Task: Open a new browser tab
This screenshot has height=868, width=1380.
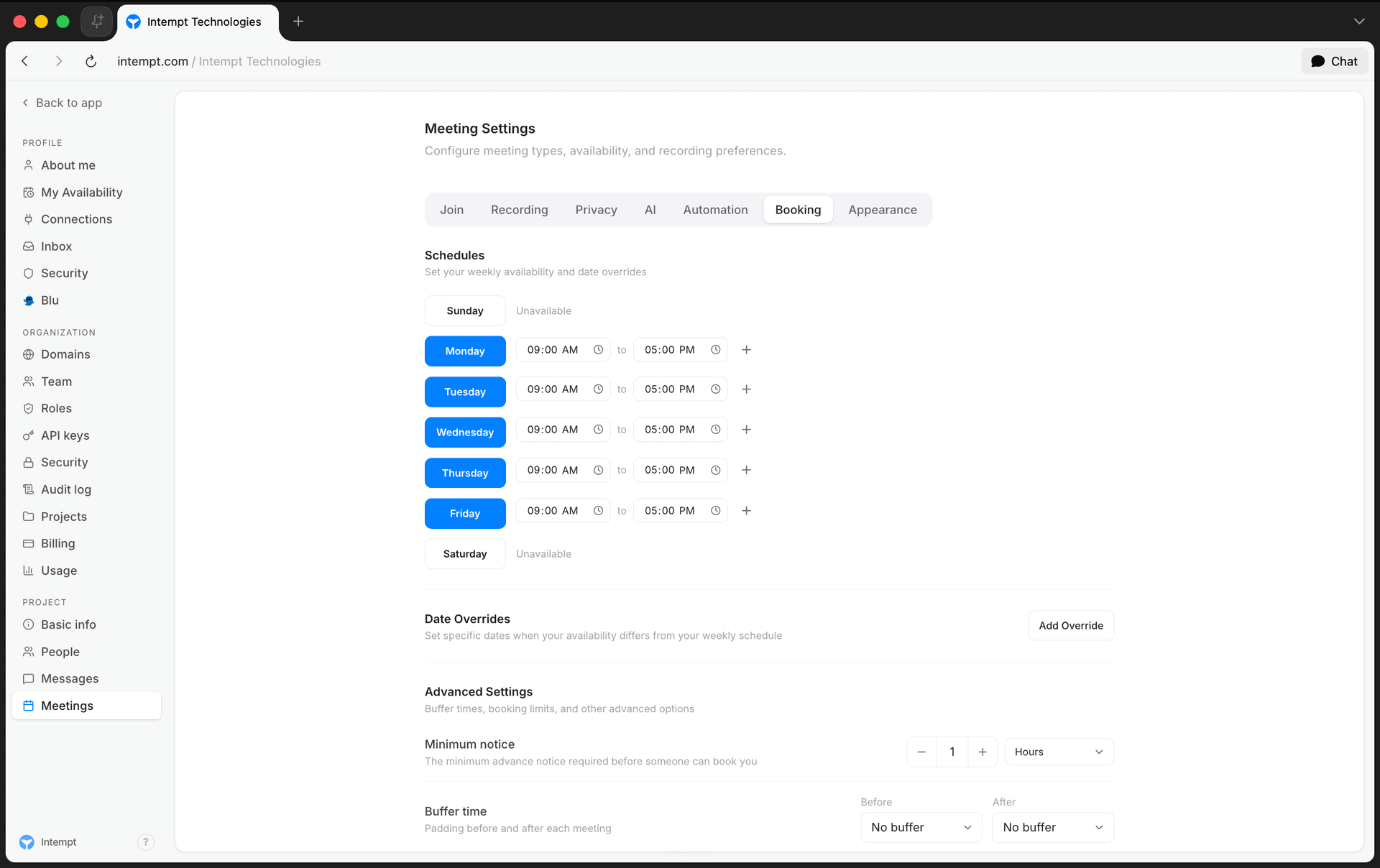Action: [x=298, y=22]
